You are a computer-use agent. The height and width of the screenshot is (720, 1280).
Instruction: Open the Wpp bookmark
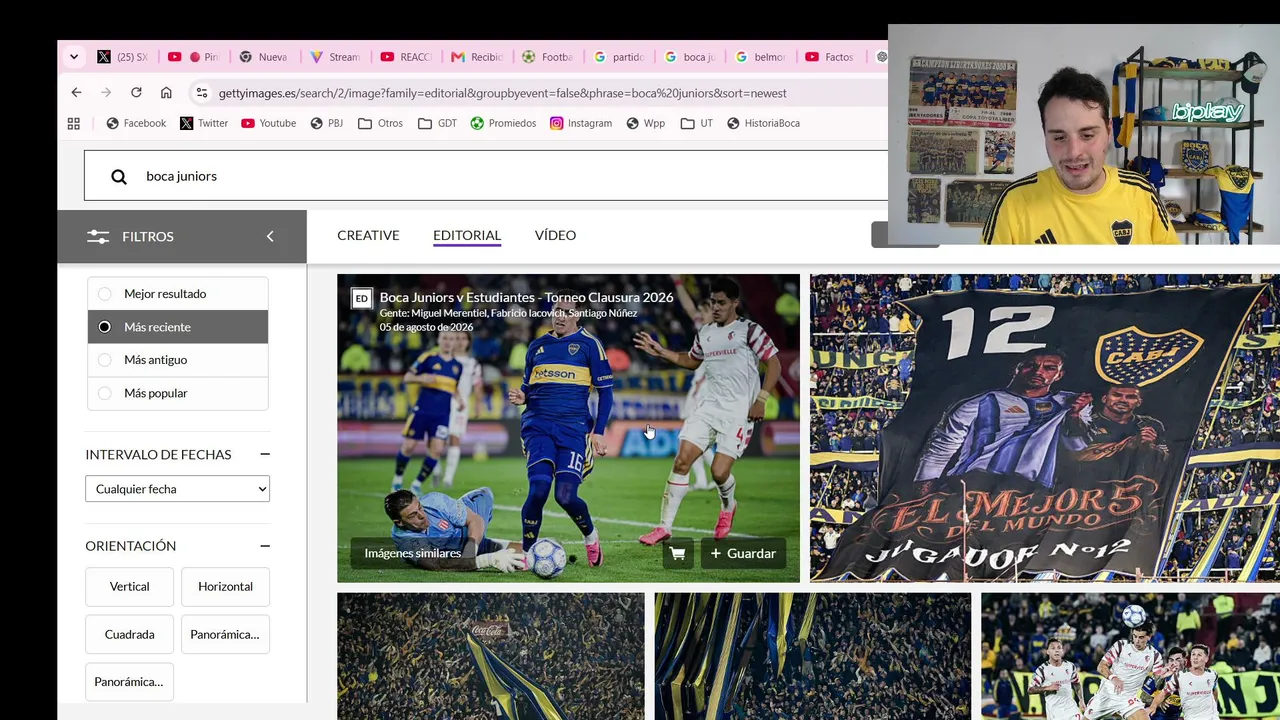tap(646, 123)
